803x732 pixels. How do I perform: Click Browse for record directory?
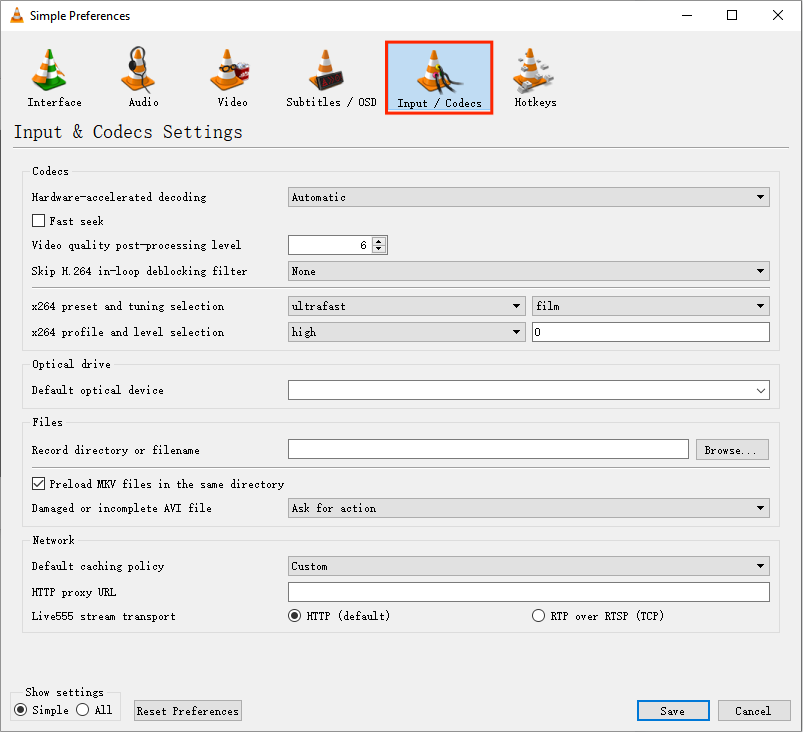coord(732,450)
